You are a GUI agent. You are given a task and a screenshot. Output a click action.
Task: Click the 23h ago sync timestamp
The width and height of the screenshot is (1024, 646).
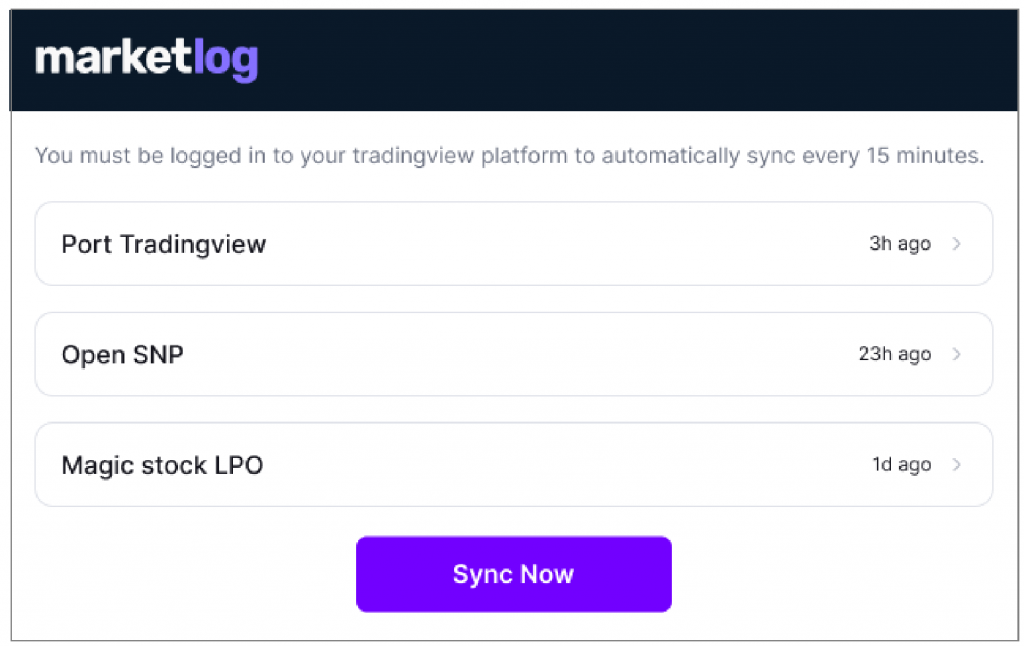895,354
